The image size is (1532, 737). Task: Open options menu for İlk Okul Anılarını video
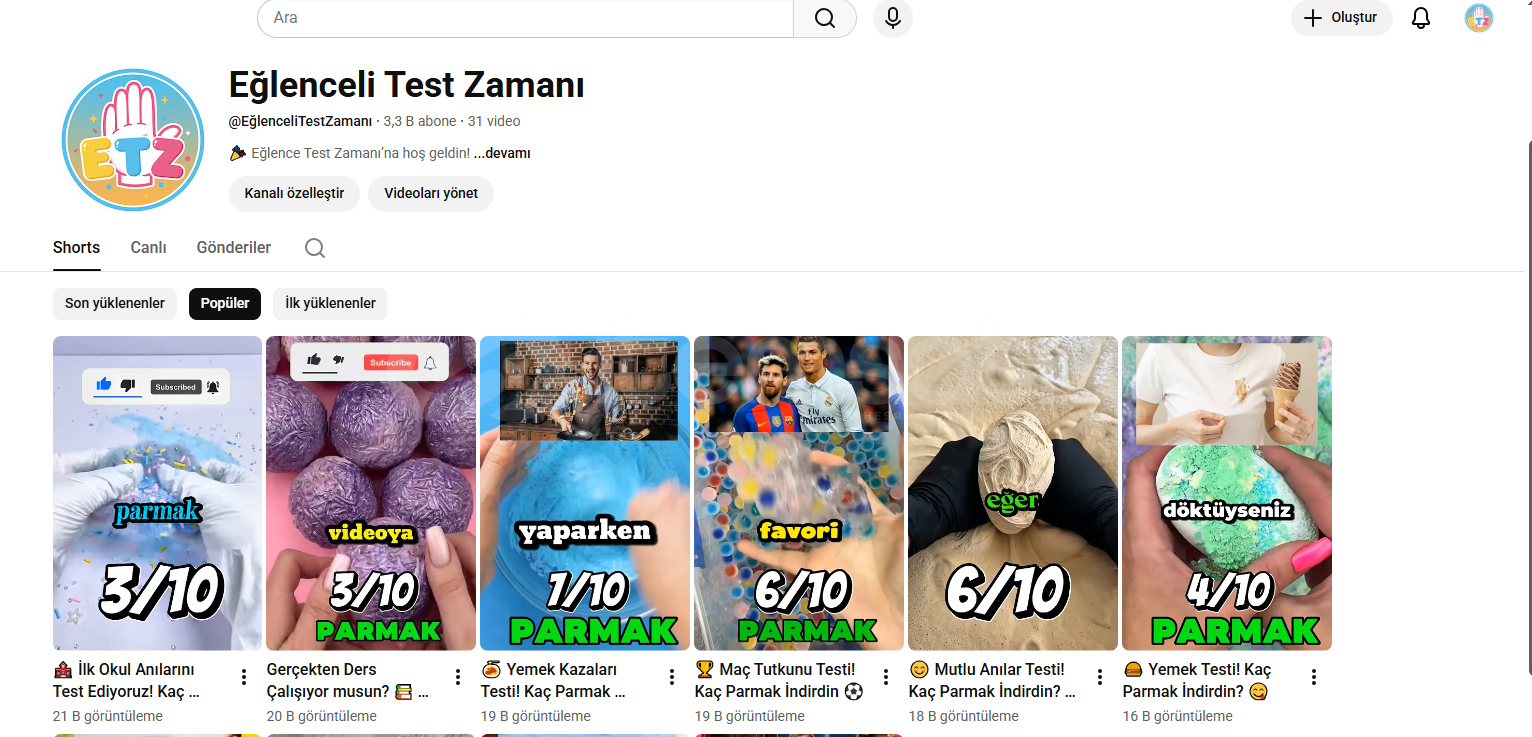point(244,677)
